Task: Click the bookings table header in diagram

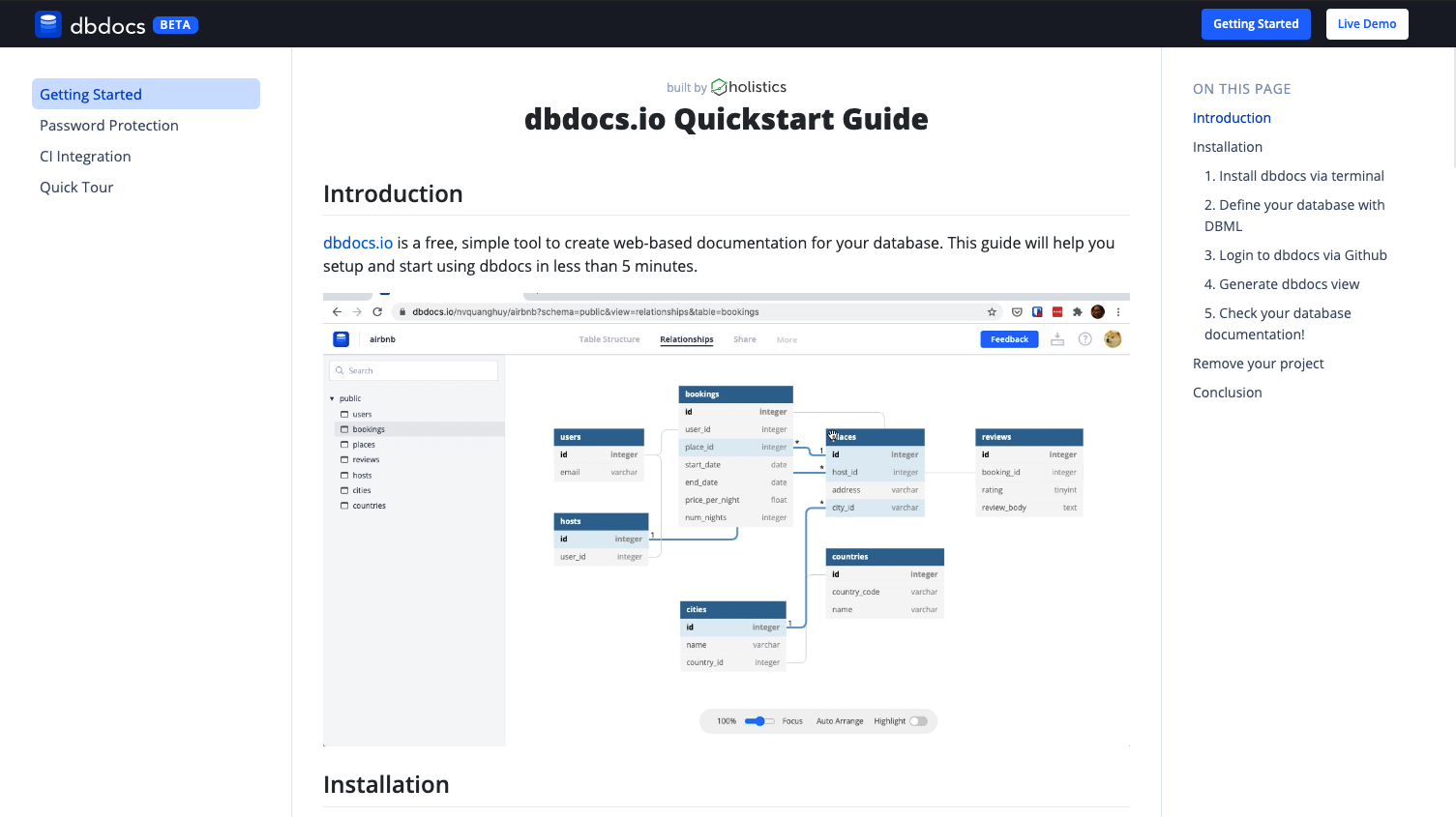Action: pyautogui.click(x=736, y=394)
